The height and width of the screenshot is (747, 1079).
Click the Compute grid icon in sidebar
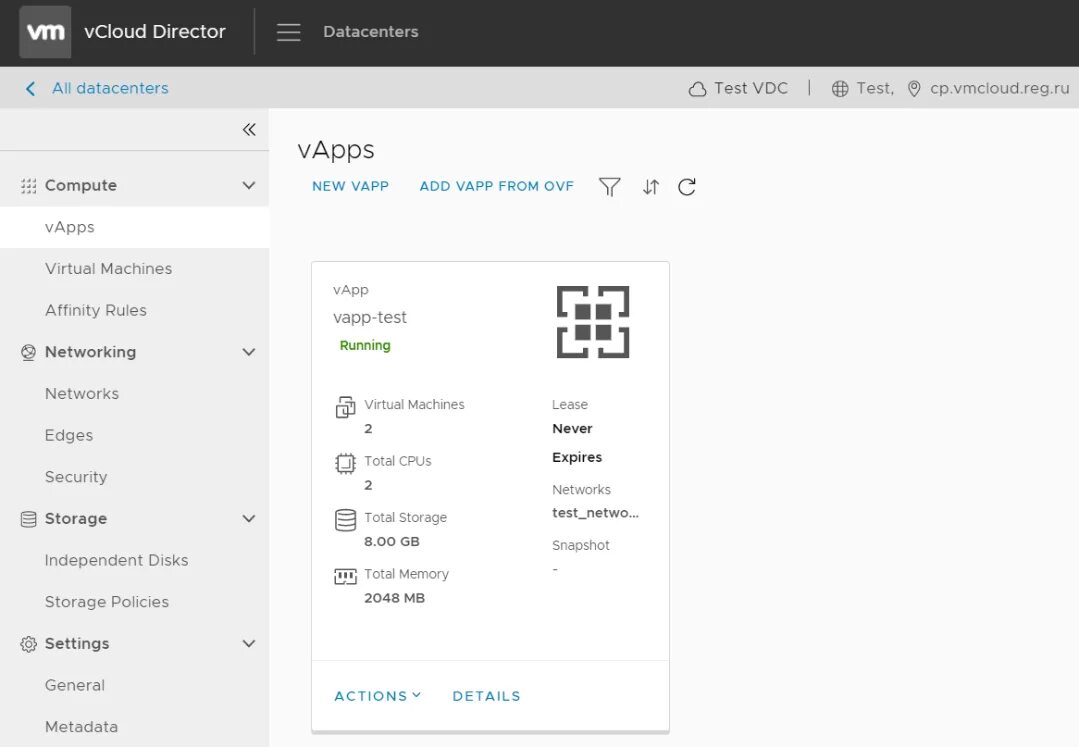point(28,186)
